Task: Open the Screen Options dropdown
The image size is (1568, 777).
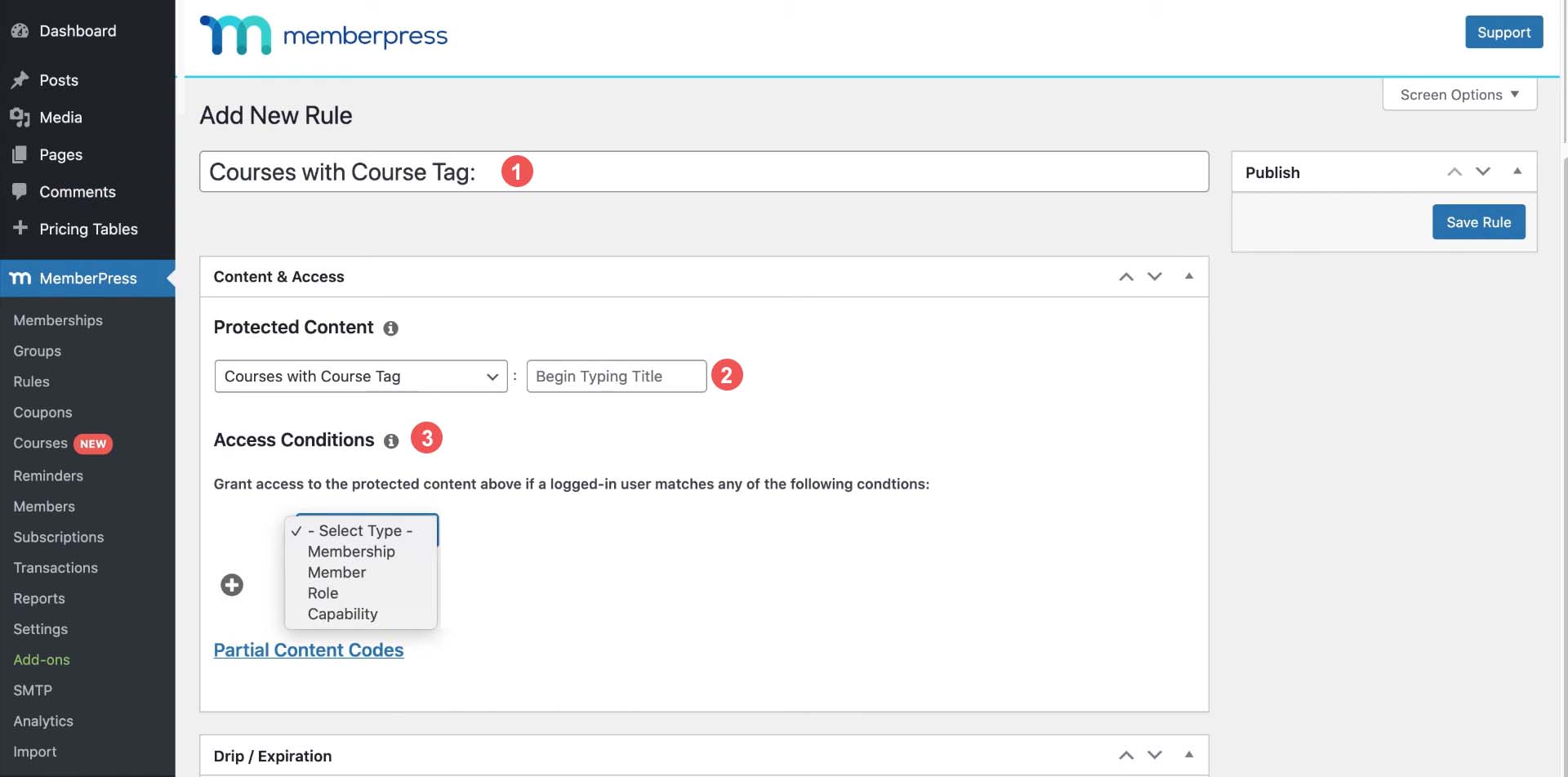Action: (x=1459, y=95)
